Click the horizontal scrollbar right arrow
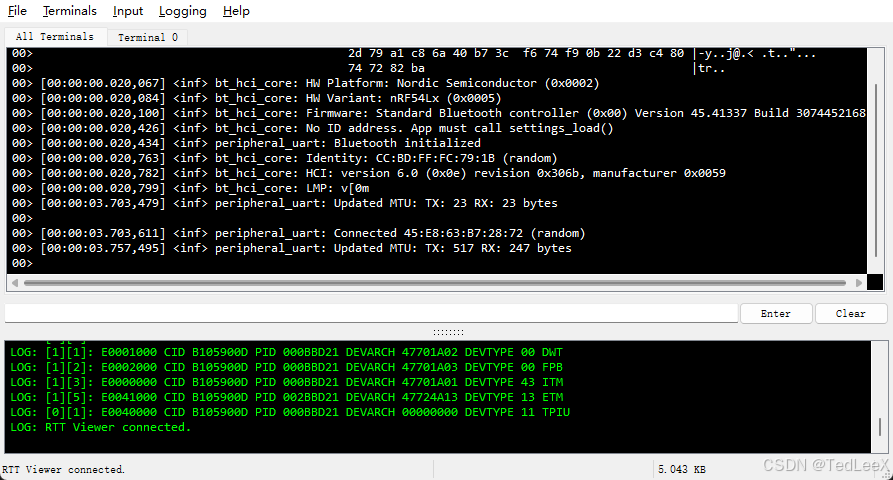Screen dimensions: 893x480 point(859,283)
